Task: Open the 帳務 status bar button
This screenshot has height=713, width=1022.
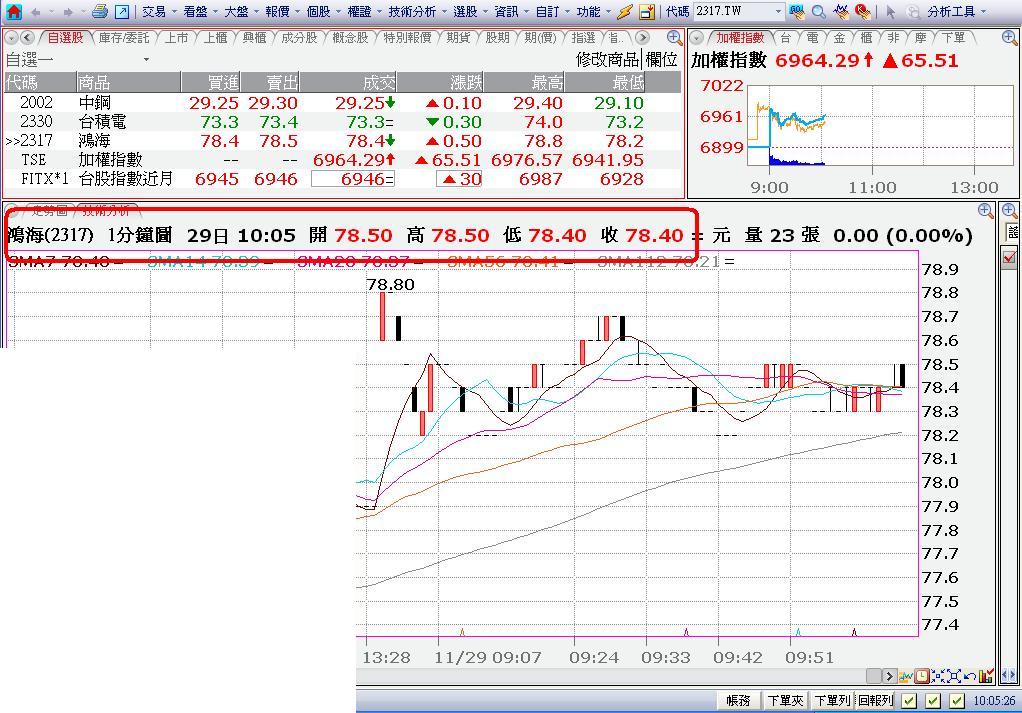Action: [738, 701]
